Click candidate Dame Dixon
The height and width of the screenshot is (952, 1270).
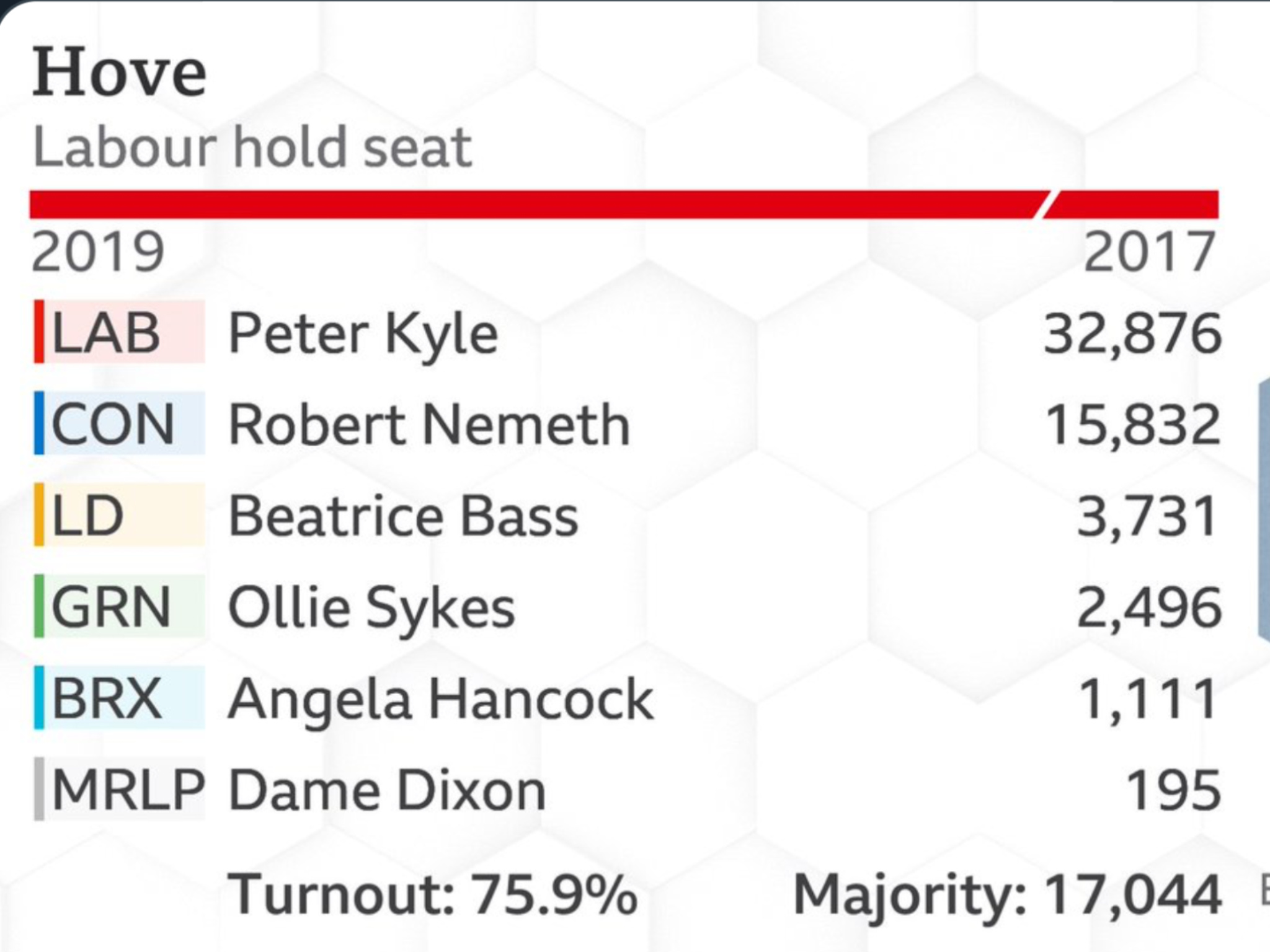[x=387, y=790]
